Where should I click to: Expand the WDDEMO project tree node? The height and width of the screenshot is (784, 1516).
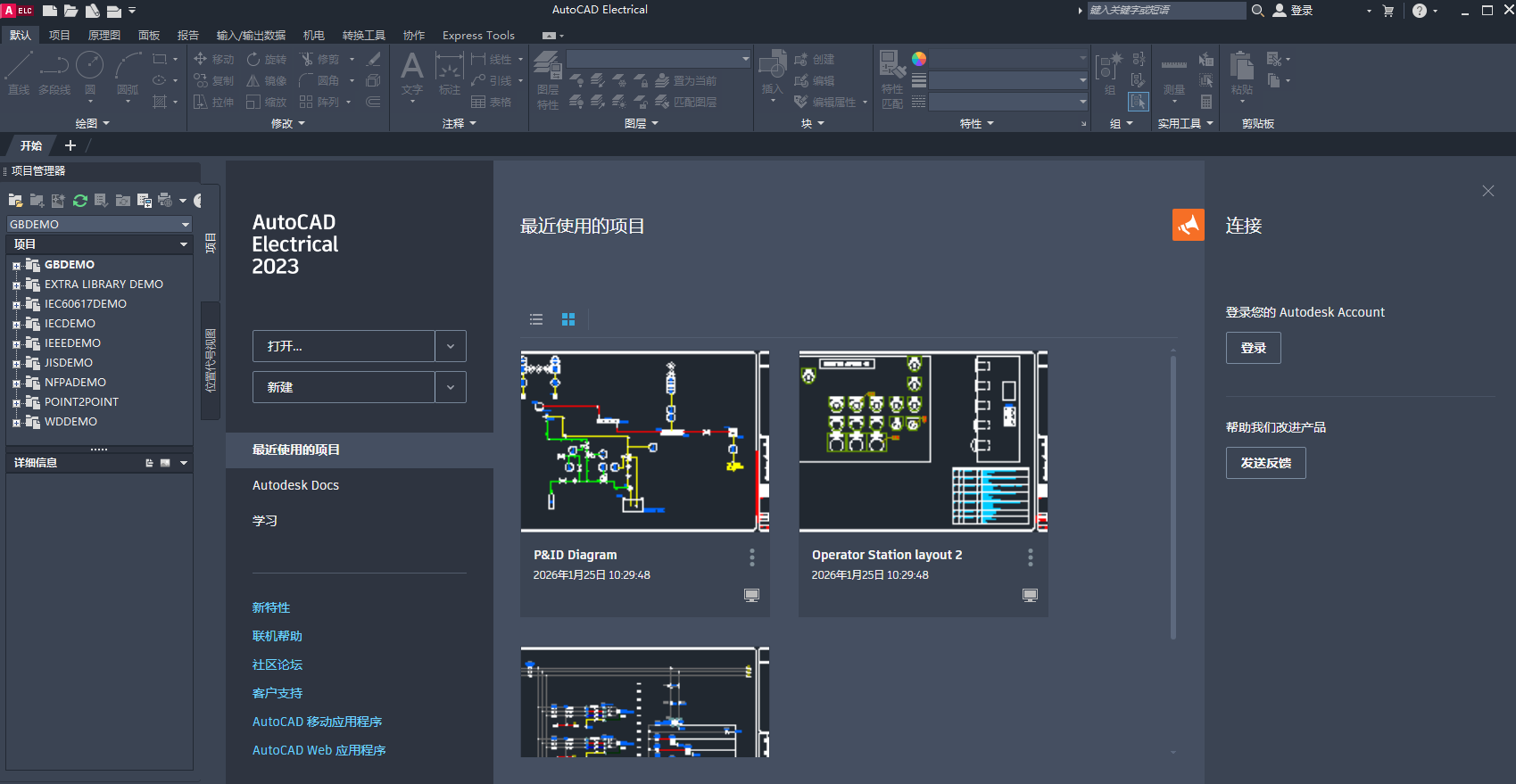16,422
